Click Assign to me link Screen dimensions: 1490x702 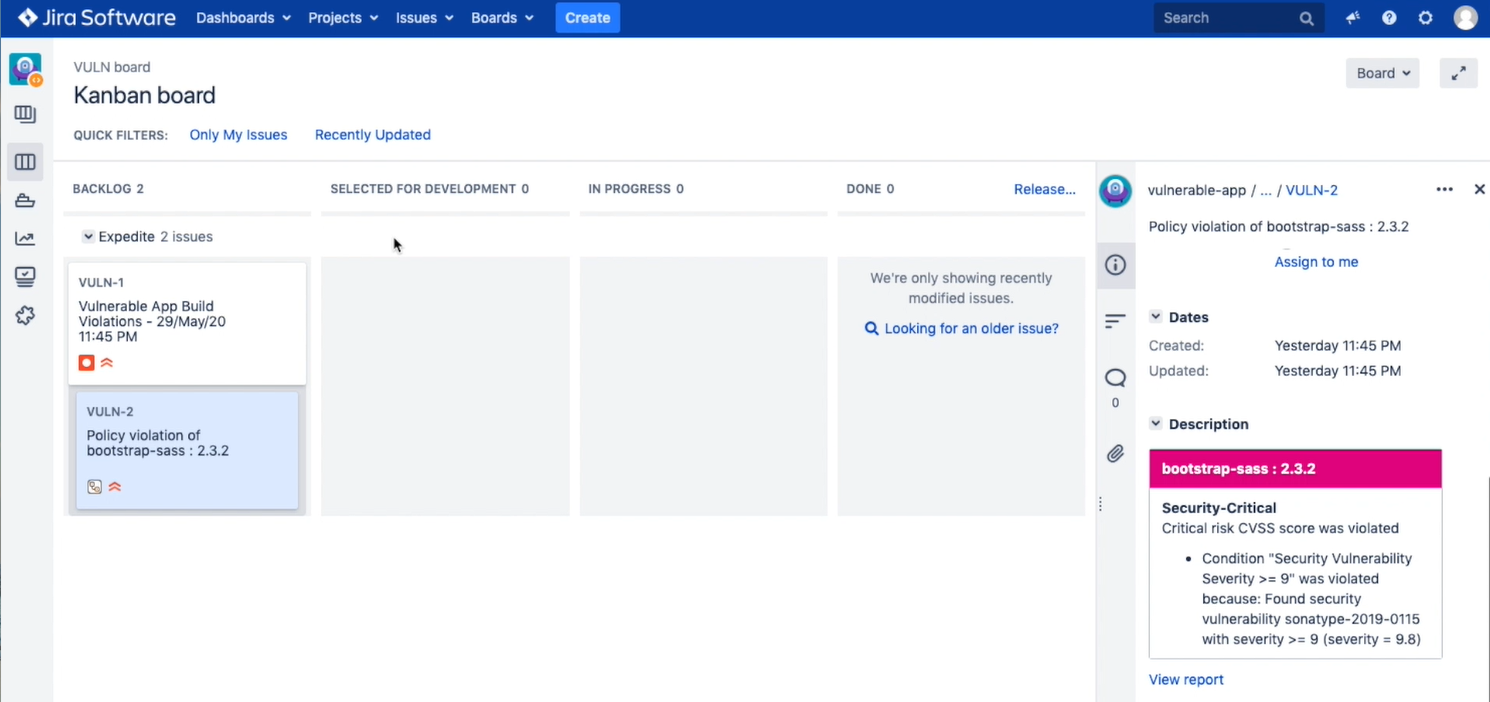(1316, 262)
